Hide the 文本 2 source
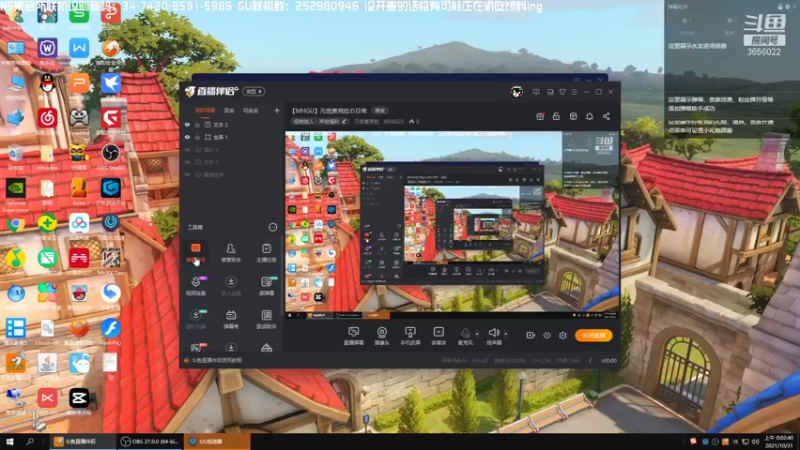 click(187, 124)
